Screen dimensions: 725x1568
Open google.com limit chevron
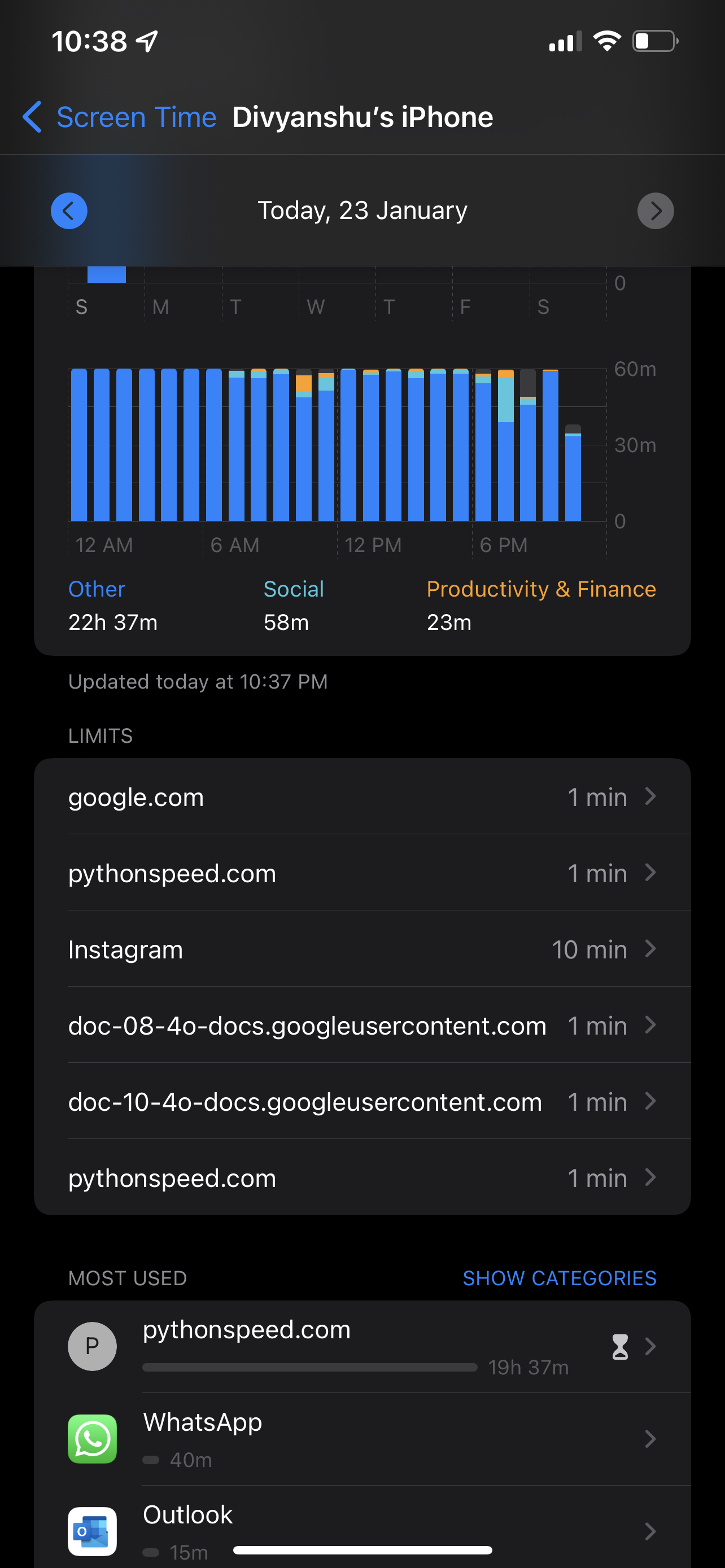click(x=650, y=796)
